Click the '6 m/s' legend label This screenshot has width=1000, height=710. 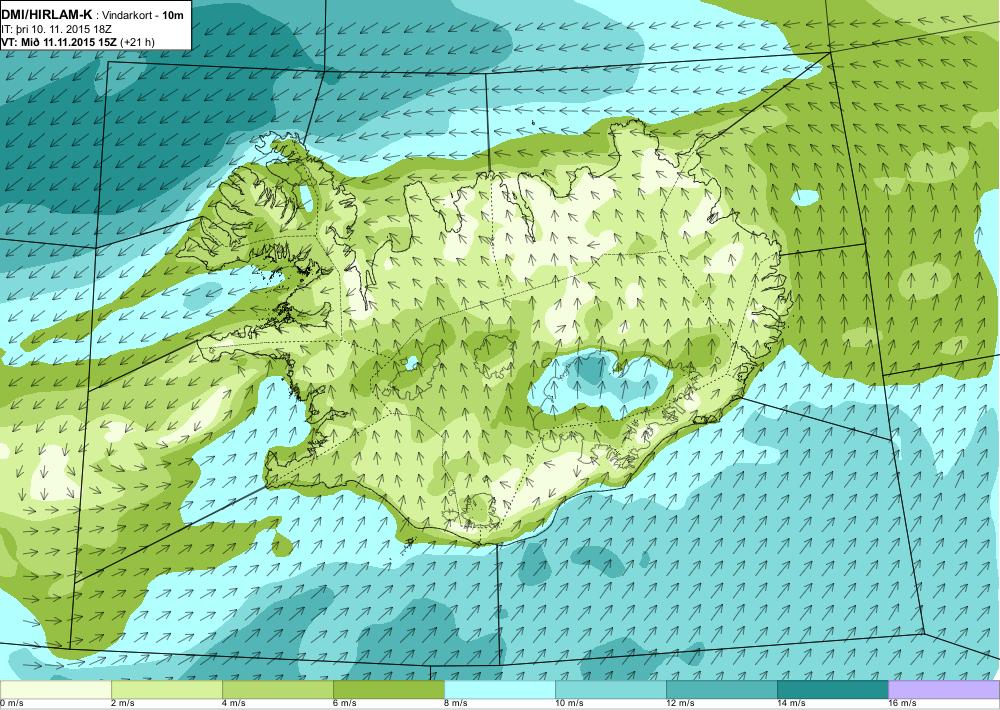point(345,704)
